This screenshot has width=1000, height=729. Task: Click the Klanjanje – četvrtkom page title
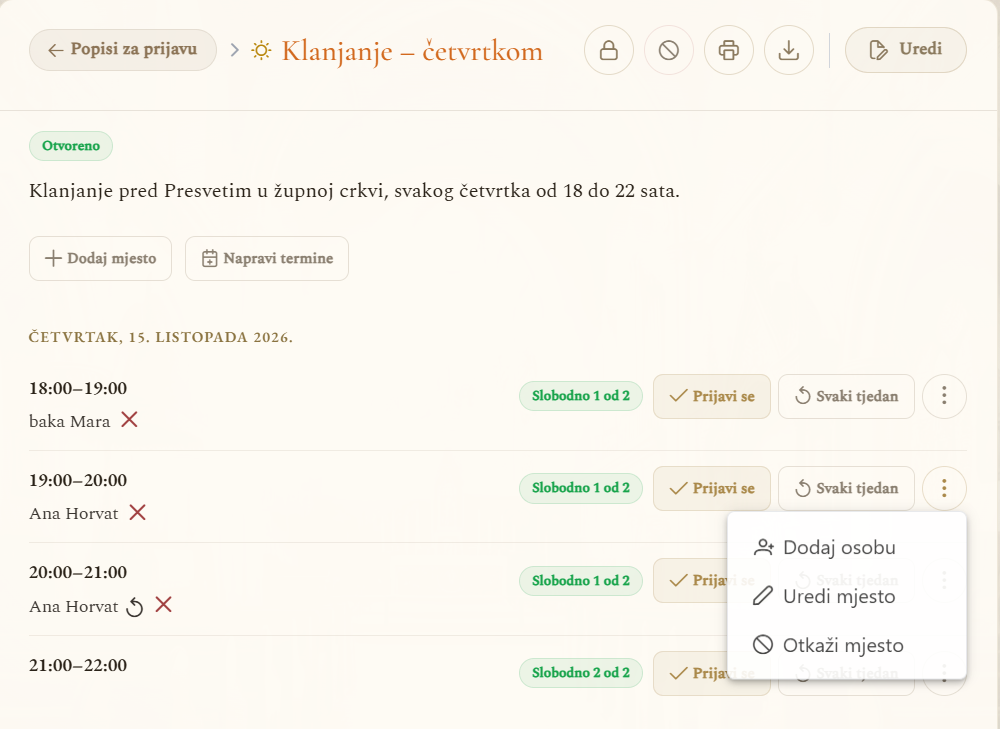pyautogui.click(x=412, y=51)
